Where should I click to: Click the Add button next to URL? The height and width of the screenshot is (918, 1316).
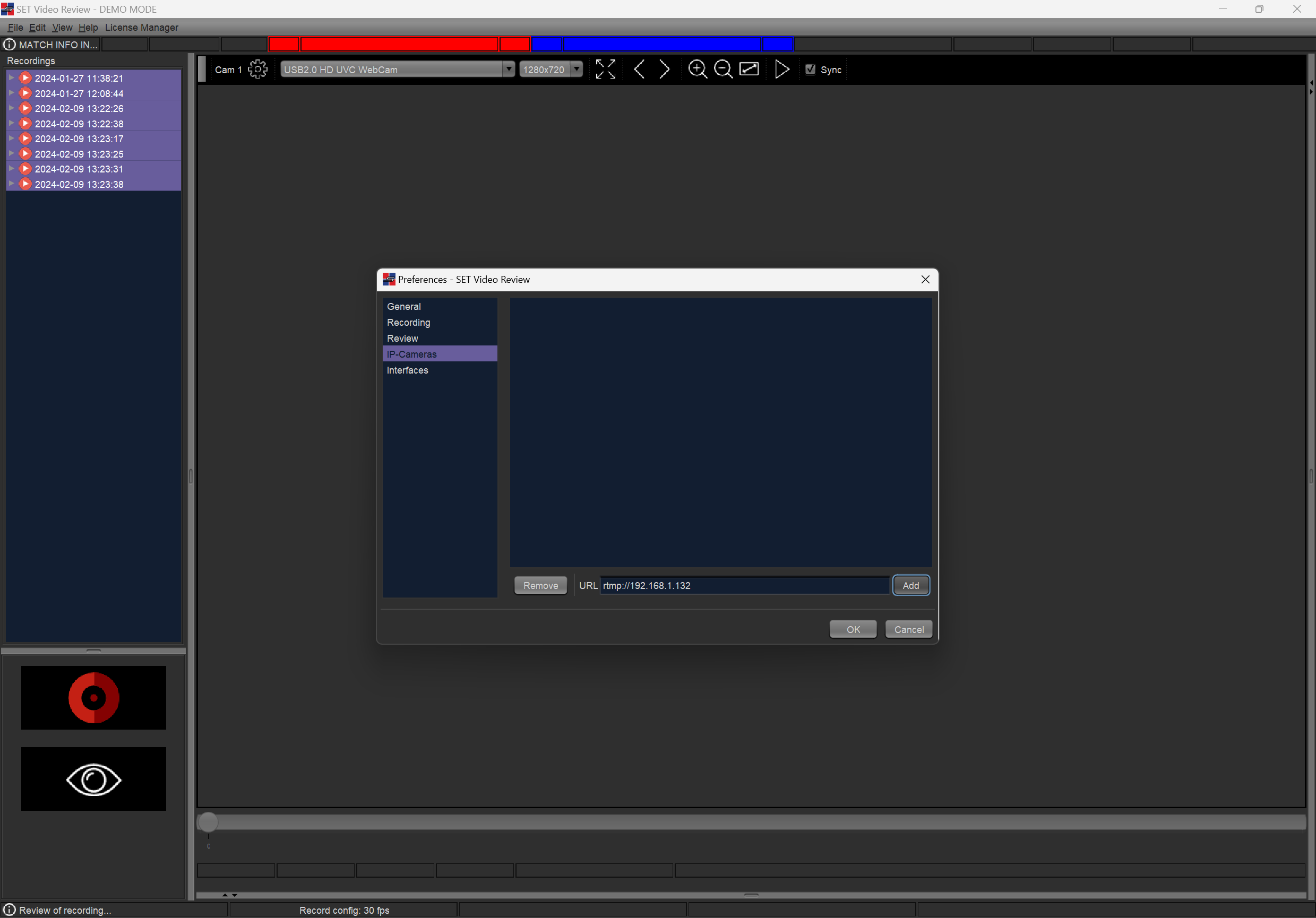pos(910,585)
